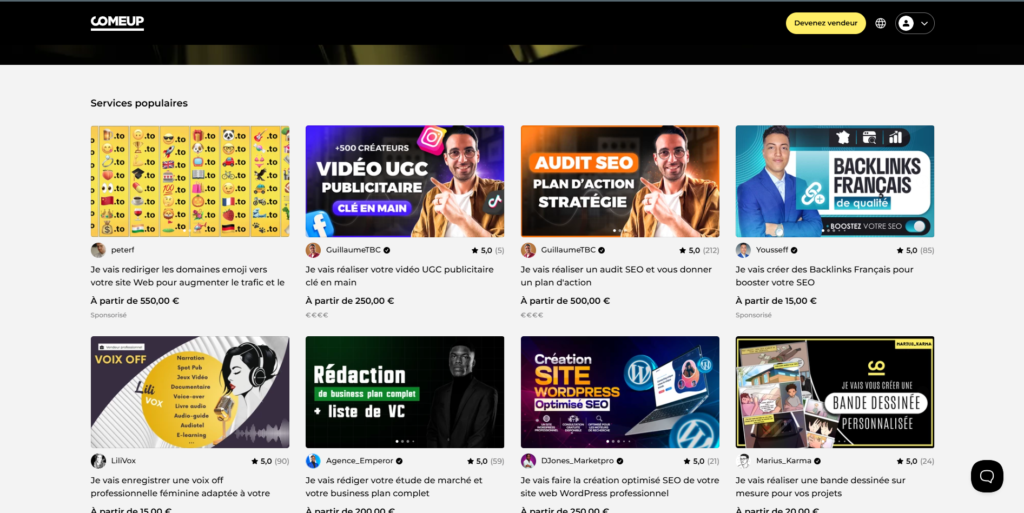The height and width of the screenshot is (513, 1024).
Task: Open the emoji domains service thumbnail
Action: point(190,181)
